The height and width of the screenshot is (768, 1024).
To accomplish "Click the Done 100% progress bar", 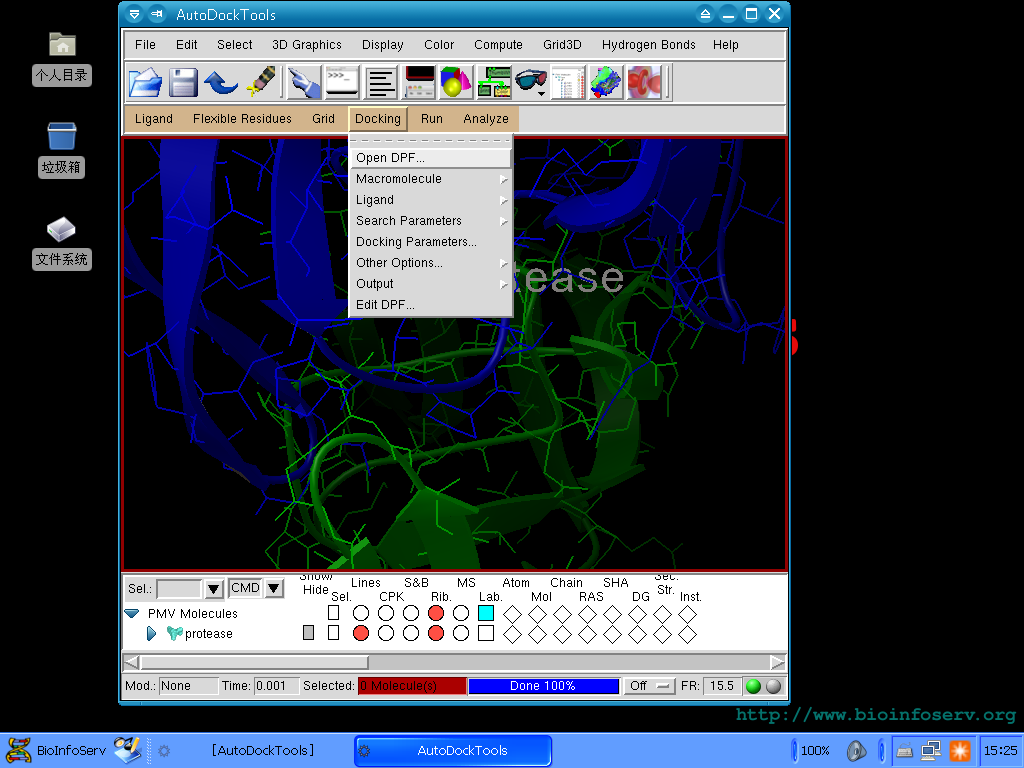I will click(543, 686).
